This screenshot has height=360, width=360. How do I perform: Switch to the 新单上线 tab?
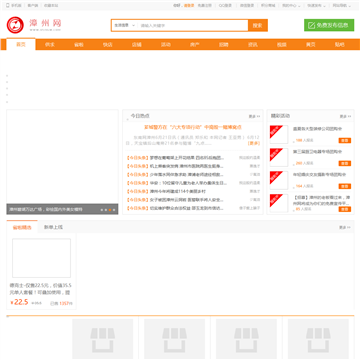(x=53, y=227)
